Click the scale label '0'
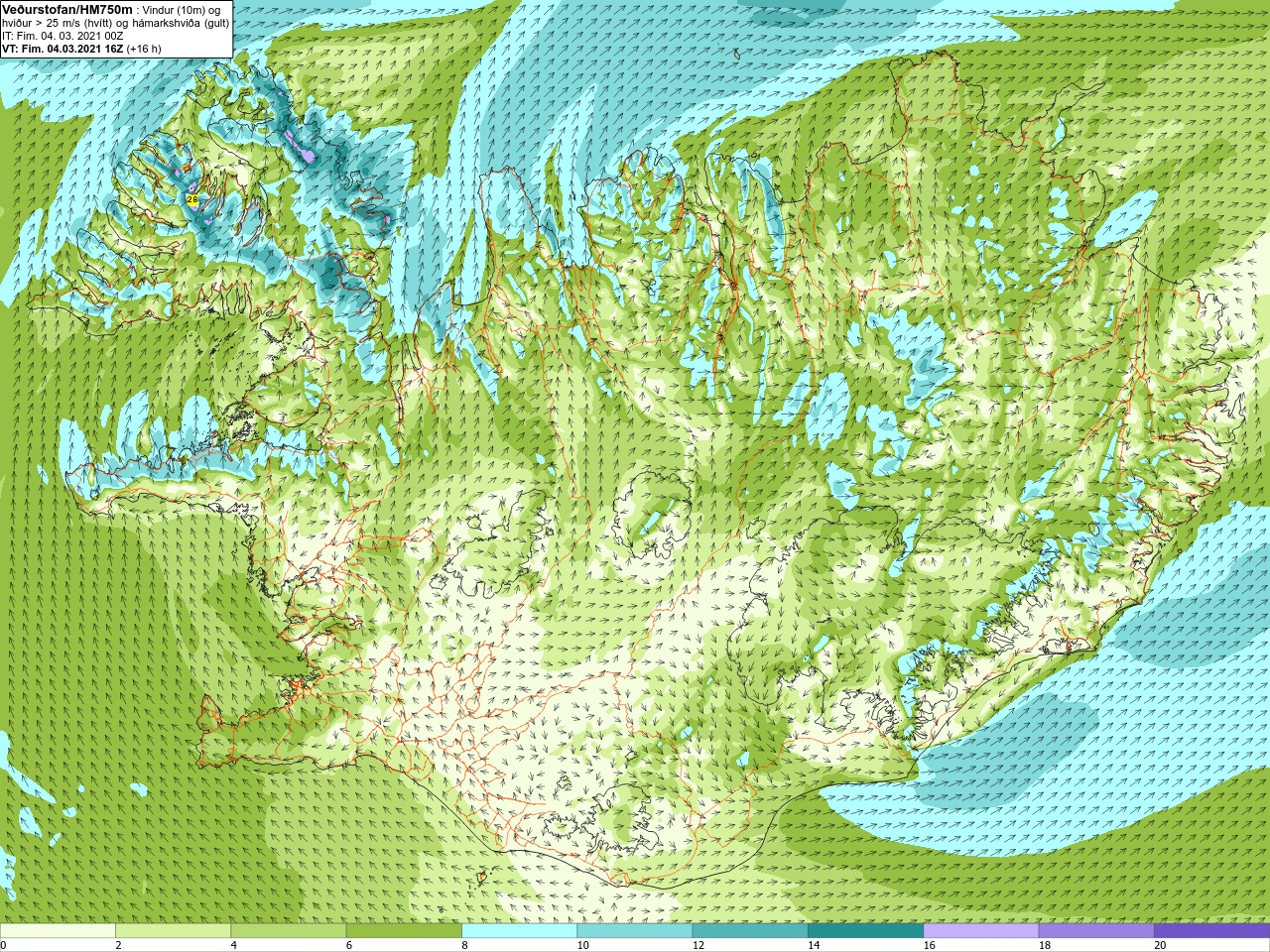Screen dimensions: 1270x952 pos(3,945)
